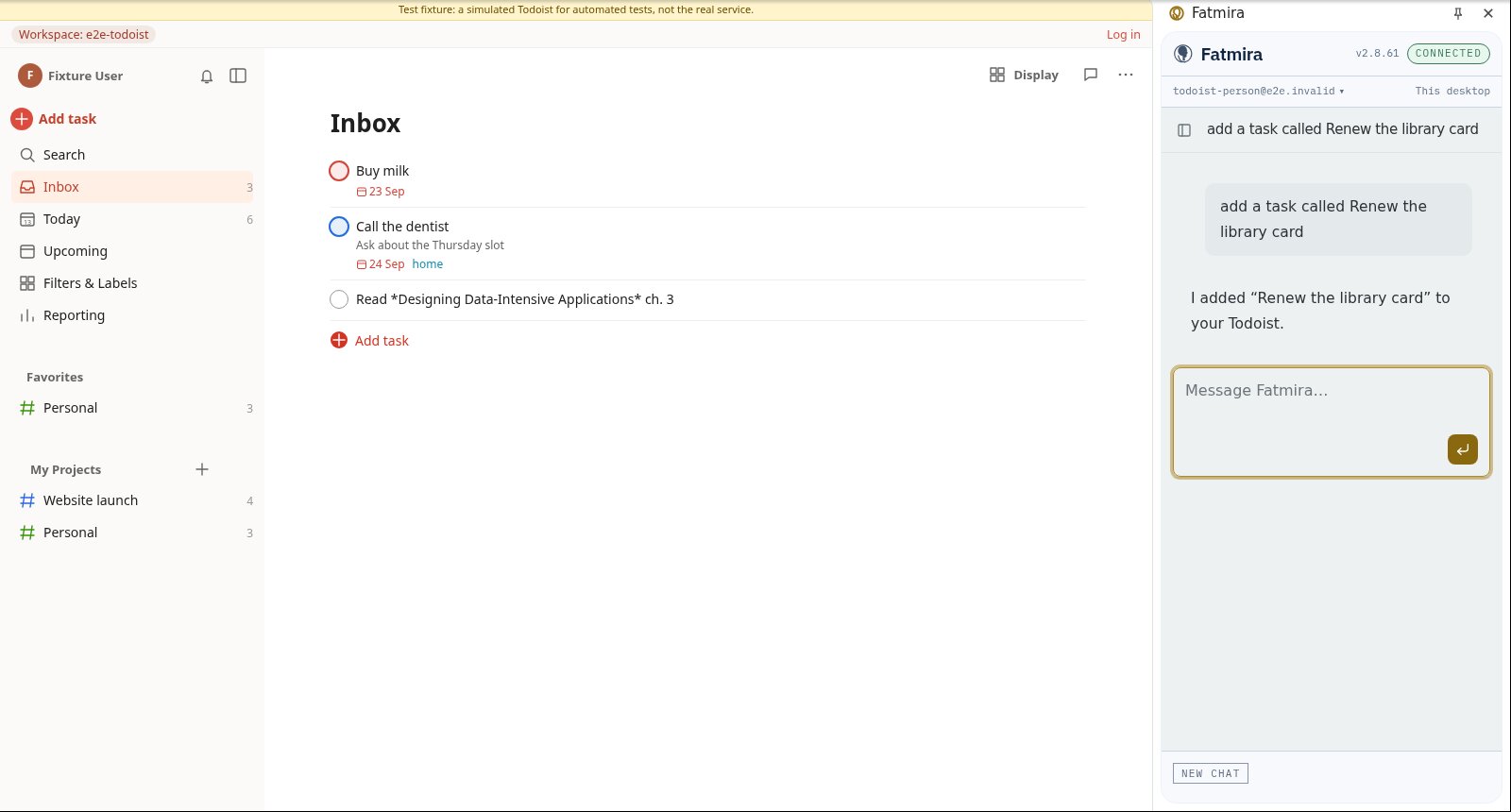This screenshot has width=1511, height=812.
Task: Focus the Message Fatmira input box
Action: (1332, 422)
